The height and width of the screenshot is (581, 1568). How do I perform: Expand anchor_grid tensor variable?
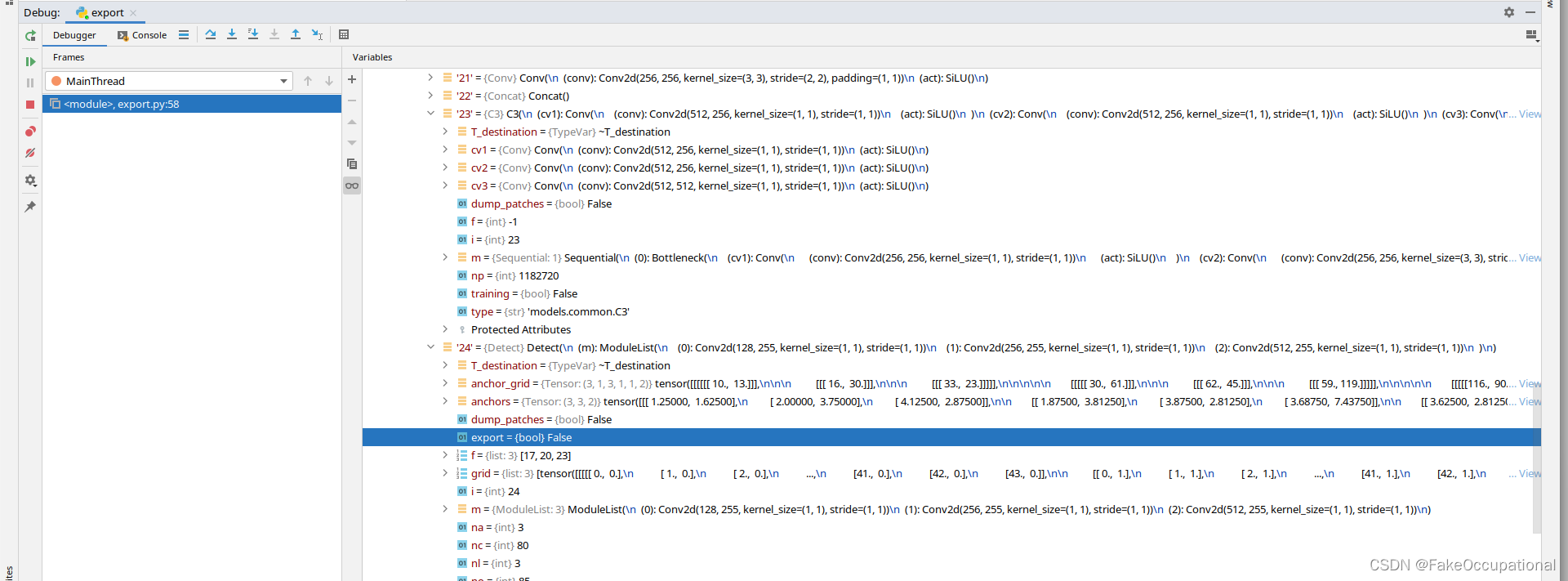click(x=445, y=383)
